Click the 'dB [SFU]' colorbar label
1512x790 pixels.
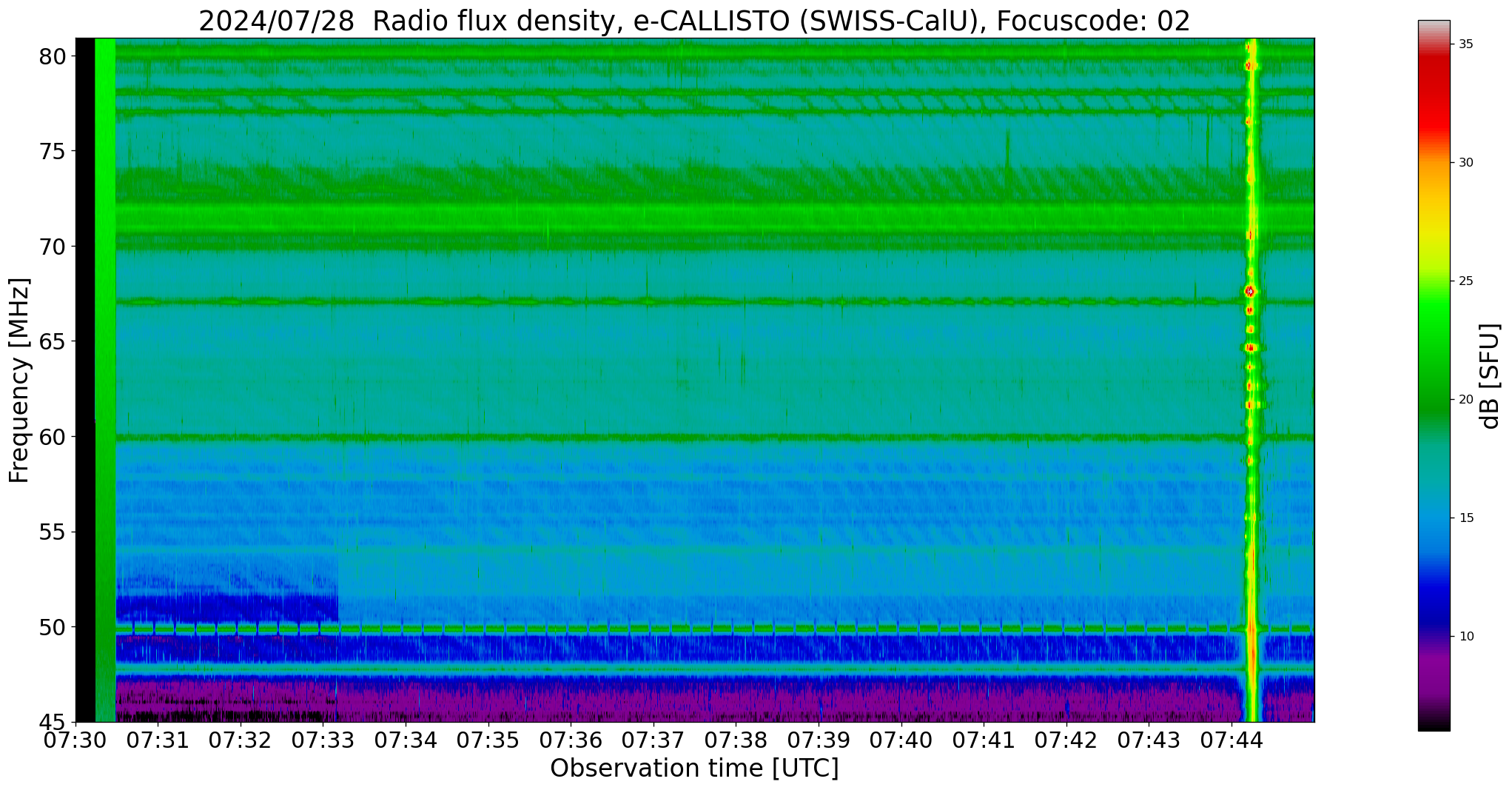[x=1490, y=376]
